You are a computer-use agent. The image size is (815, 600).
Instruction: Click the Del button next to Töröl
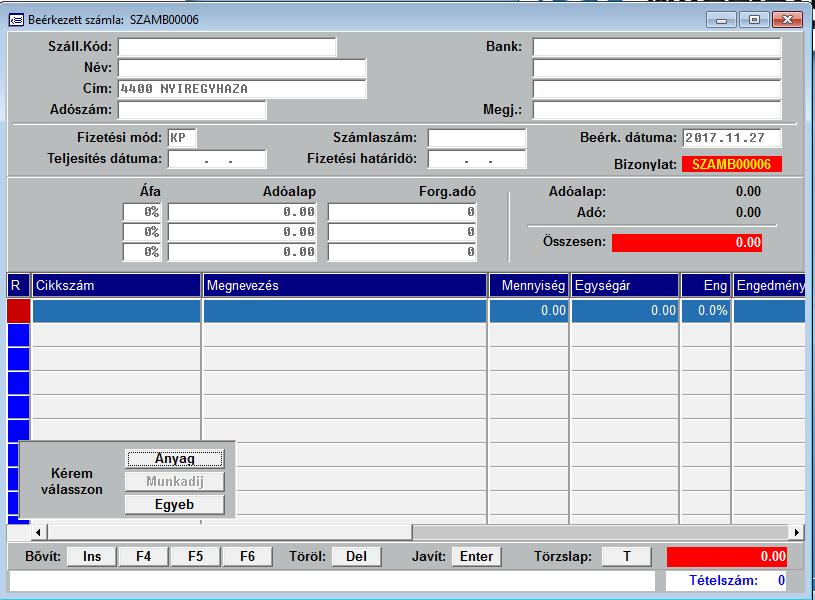pyautogui.click(x=357, y=556)
